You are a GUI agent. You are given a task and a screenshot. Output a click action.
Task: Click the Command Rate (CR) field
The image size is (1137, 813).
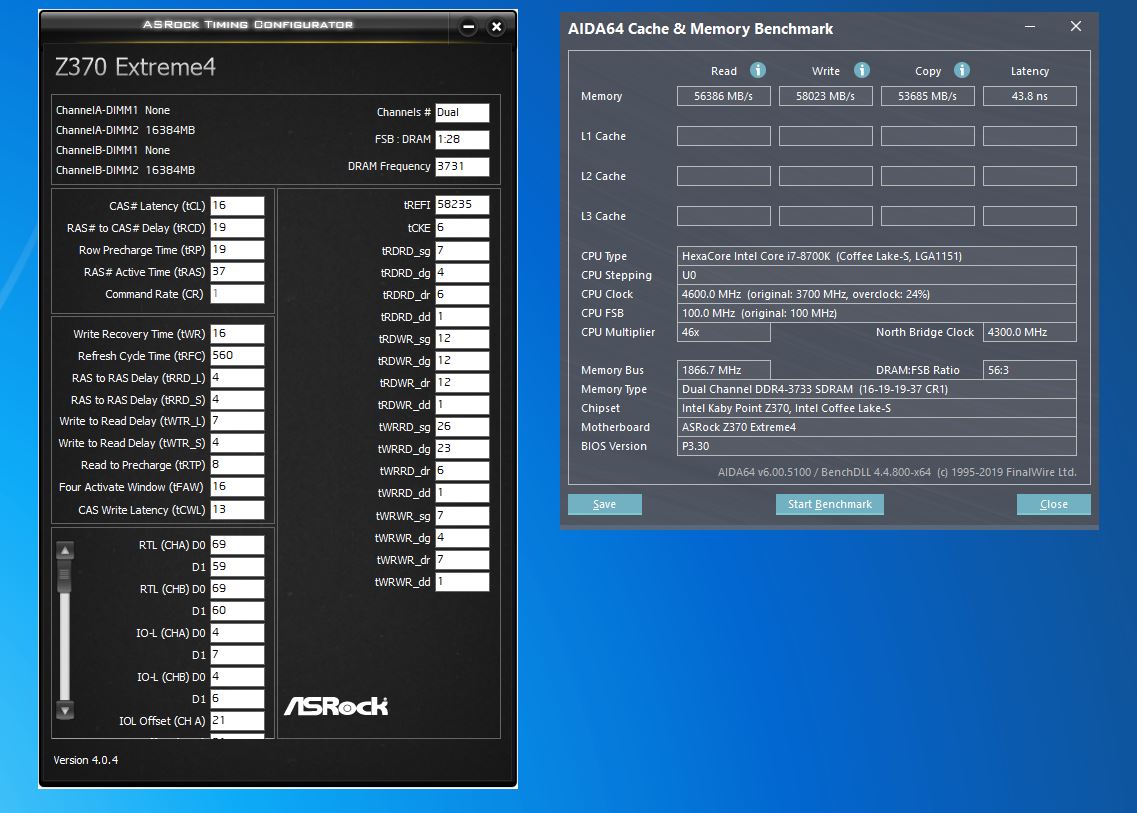237,294
